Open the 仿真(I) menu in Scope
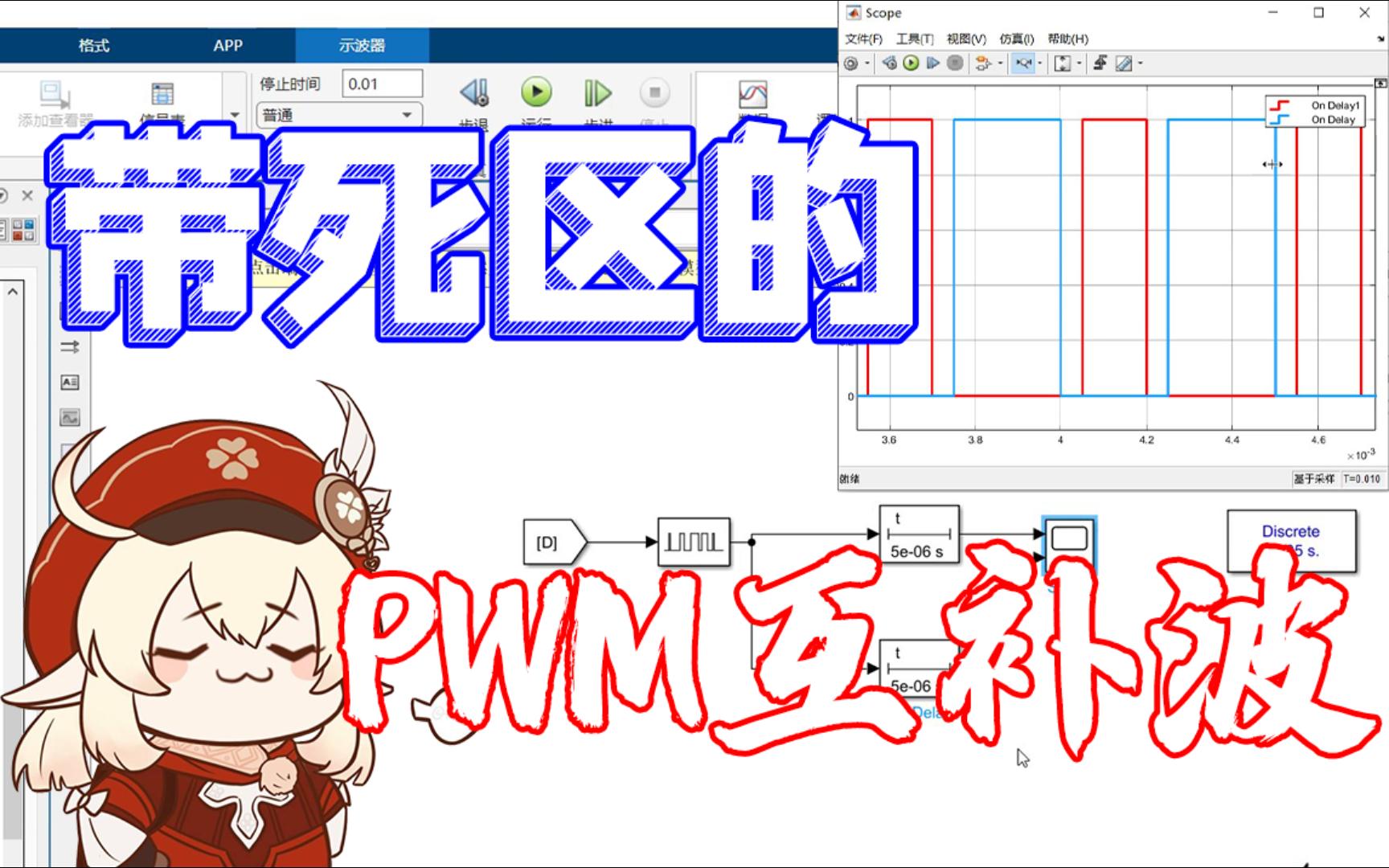 (1016, 38)
